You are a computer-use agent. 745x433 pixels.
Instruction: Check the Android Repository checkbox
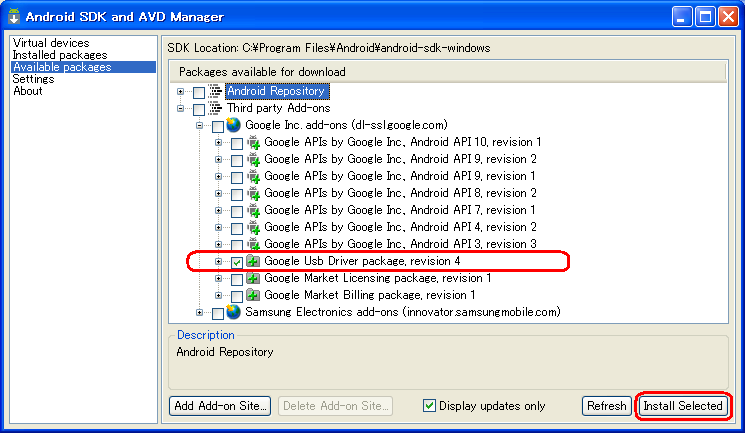pyautogui.click(x=198, y=92)
